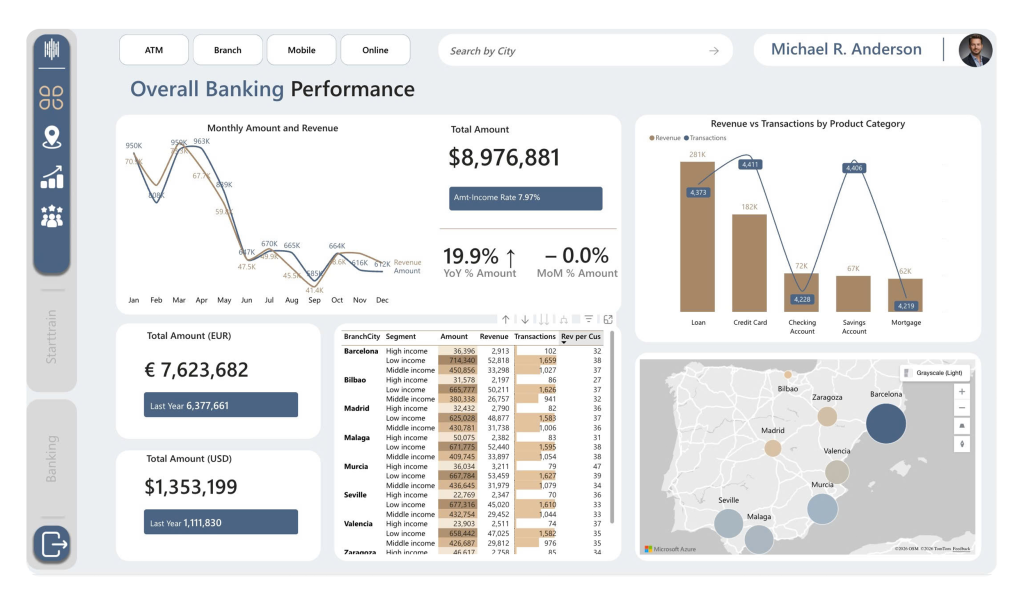Open the dashboard overview grid icon in sidebar
1024x603 pixels.
[x=52, y=97]
